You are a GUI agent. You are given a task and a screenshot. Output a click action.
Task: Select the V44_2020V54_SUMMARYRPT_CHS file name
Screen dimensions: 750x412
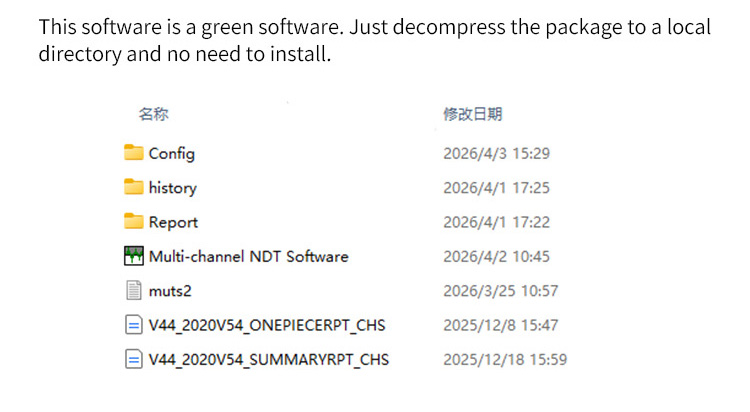pyautogui.click(x=269, y=359)
